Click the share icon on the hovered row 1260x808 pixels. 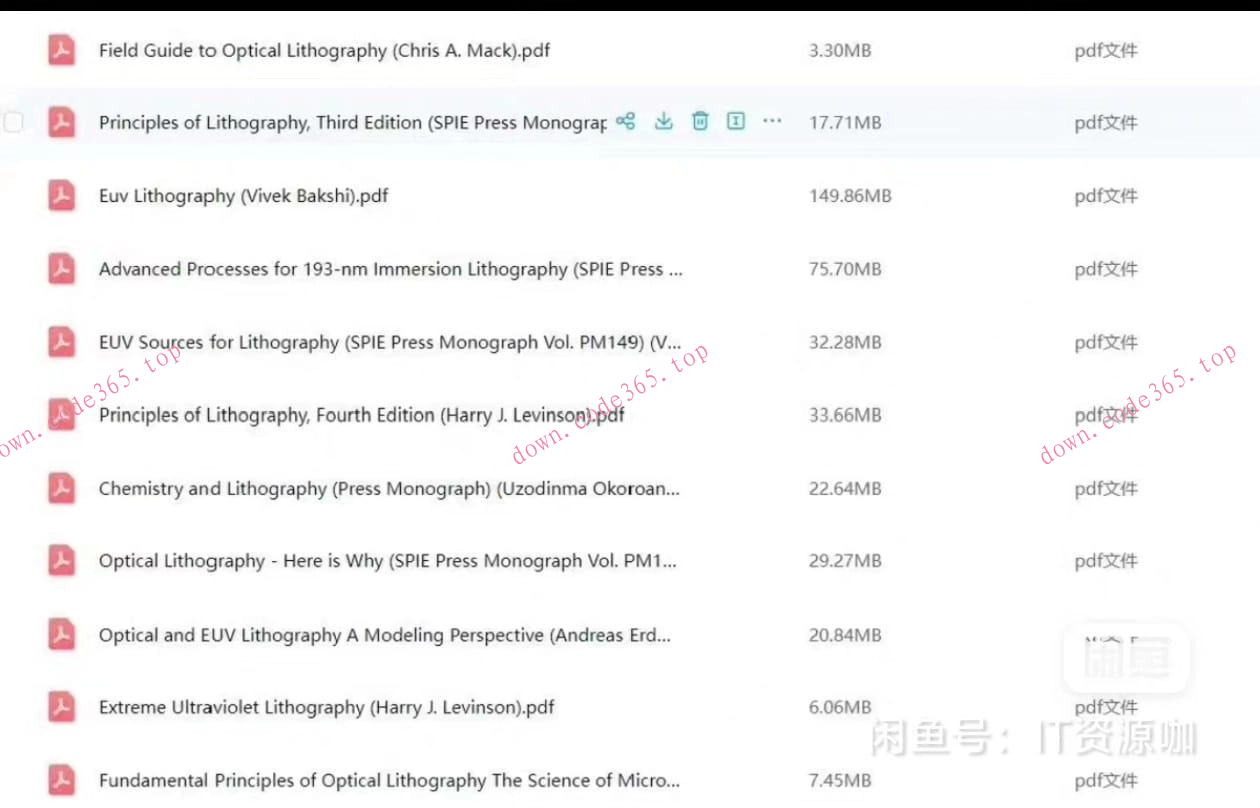pos(626,122)
